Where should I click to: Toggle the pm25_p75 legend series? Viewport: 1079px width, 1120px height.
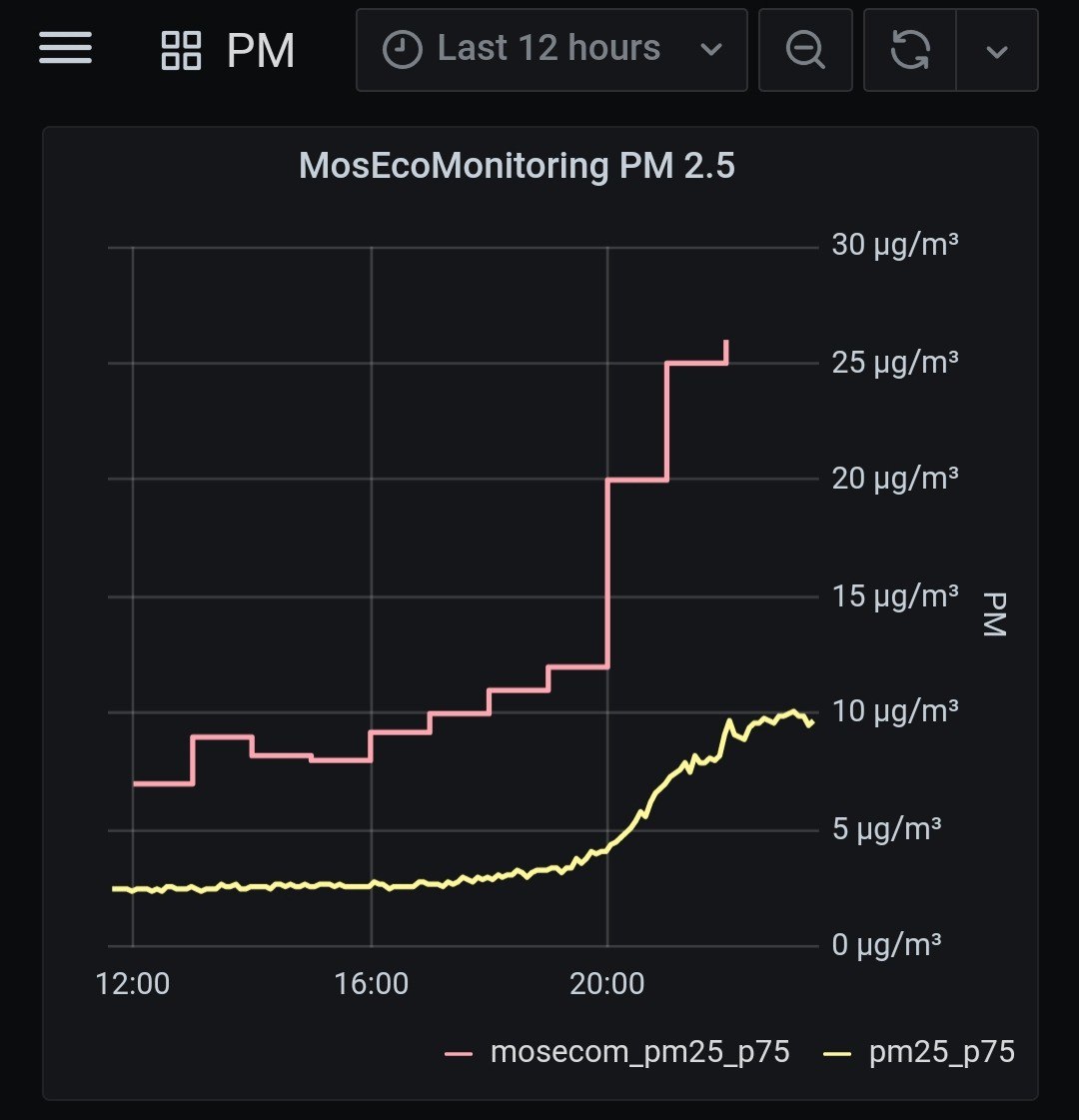pos(942,1052)
